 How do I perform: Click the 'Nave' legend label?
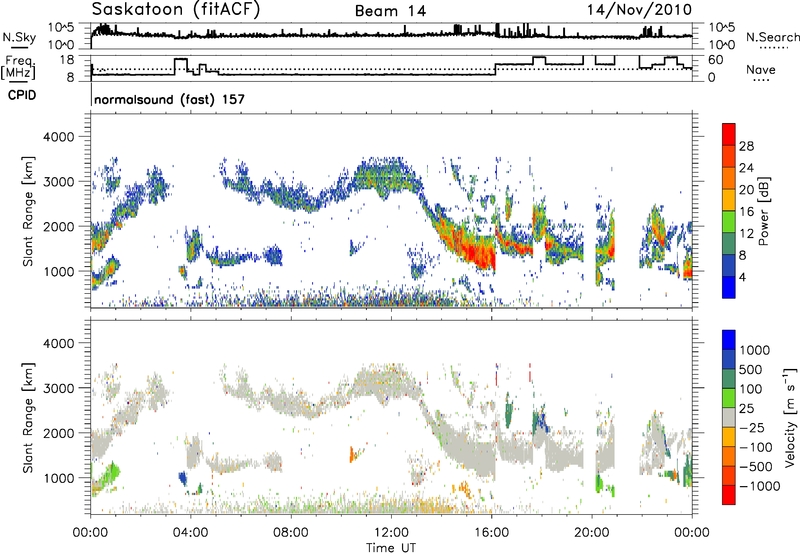coord(761,70)
